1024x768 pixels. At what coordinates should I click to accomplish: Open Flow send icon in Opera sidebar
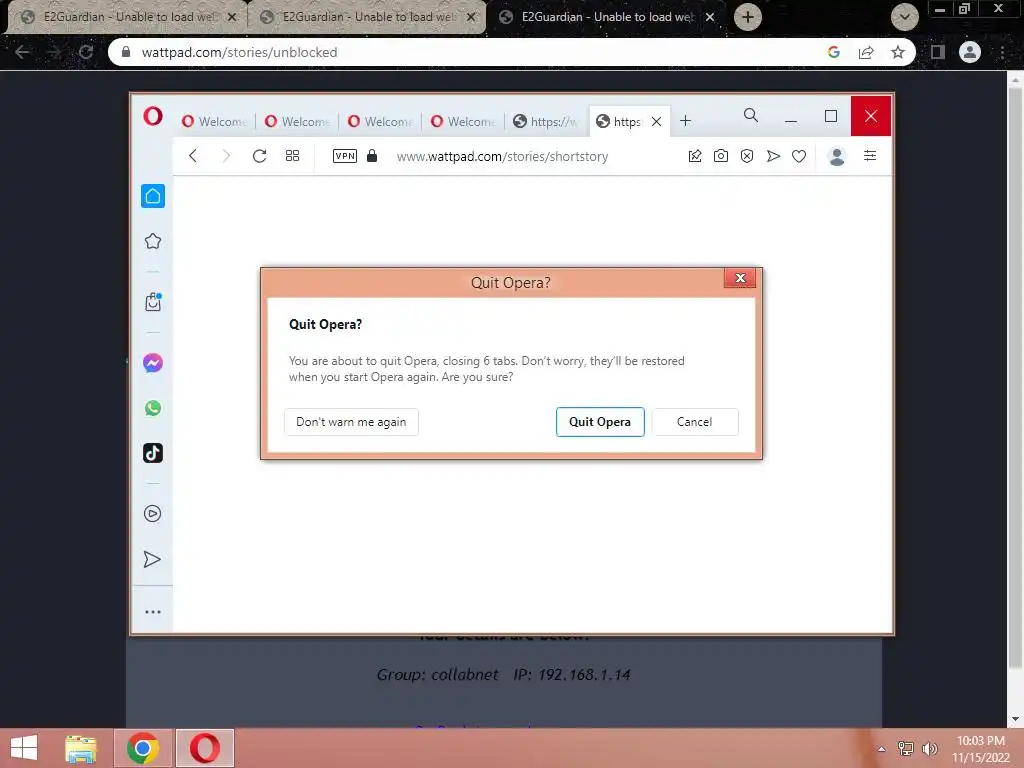(152, 559)
